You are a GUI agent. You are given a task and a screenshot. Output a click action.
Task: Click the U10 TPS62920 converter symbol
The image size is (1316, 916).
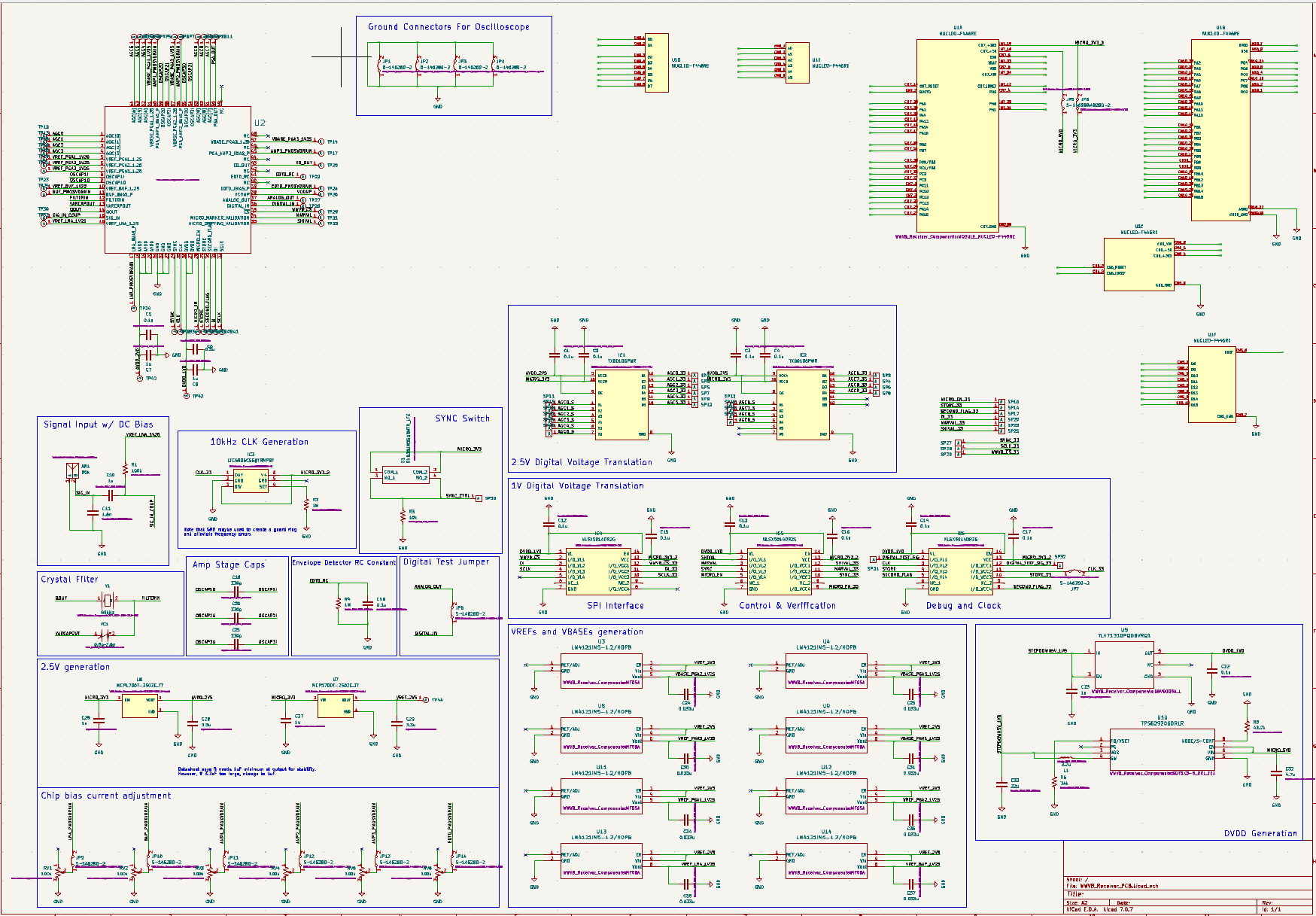1162,750
